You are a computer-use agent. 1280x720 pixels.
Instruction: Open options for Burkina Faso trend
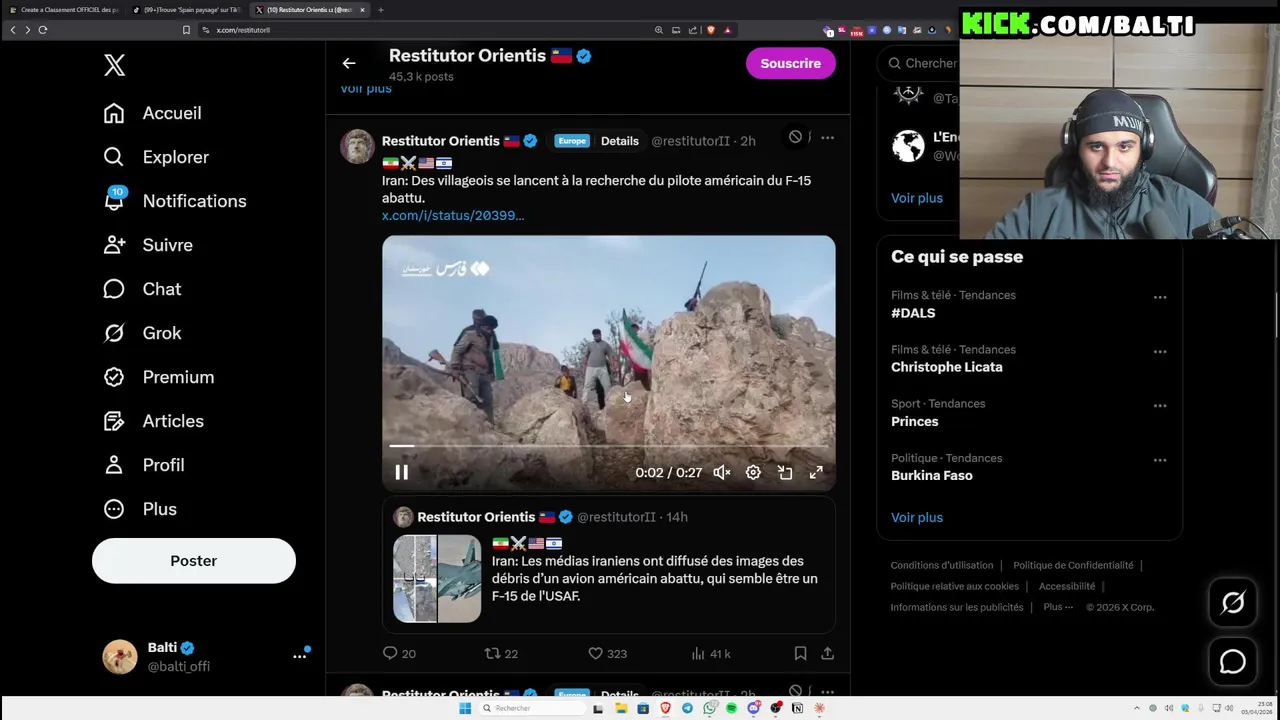pyautogui.click(x=1160, y=460)
